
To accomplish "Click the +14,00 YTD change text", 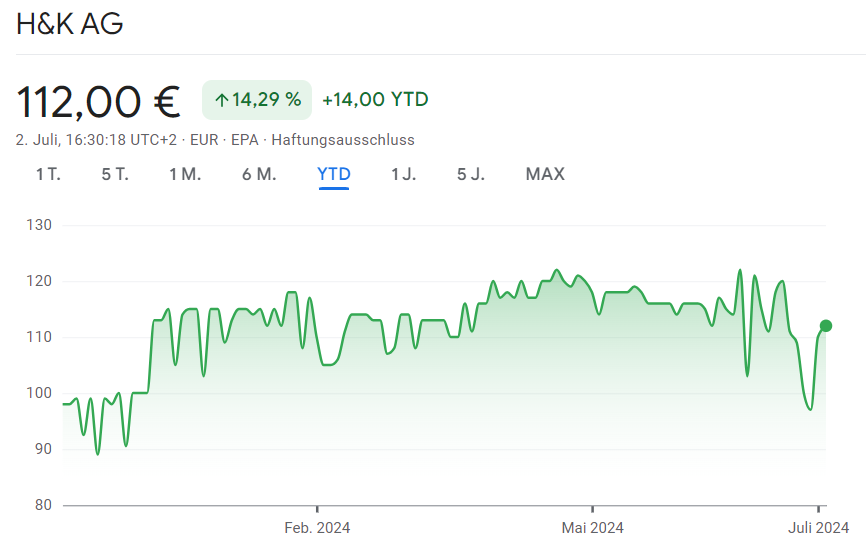I will point(375,99).
